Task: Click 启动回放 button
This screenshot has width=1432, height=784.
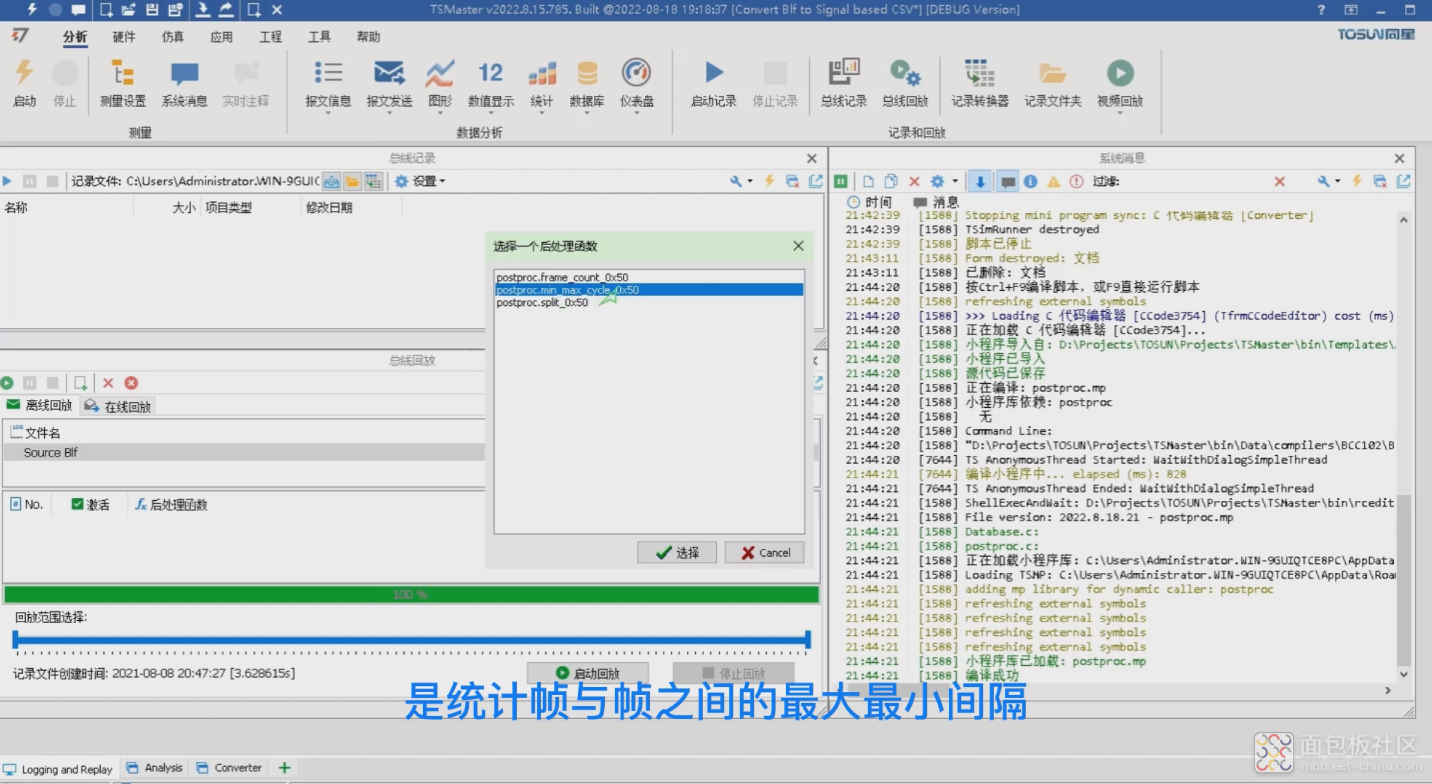Action: coord(588,673)
